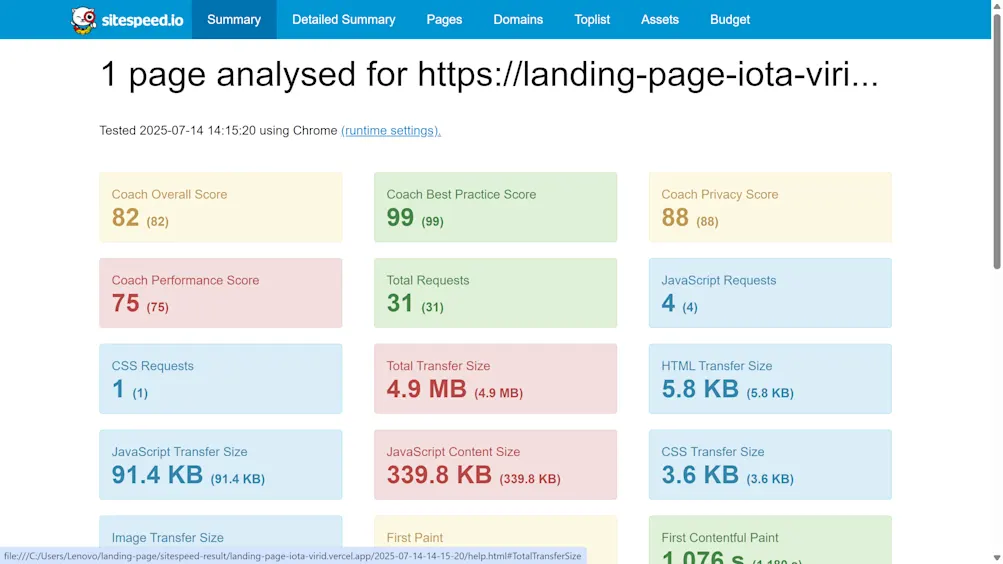
Task: Click Total Requests label
Action: (x=428, y=280)
